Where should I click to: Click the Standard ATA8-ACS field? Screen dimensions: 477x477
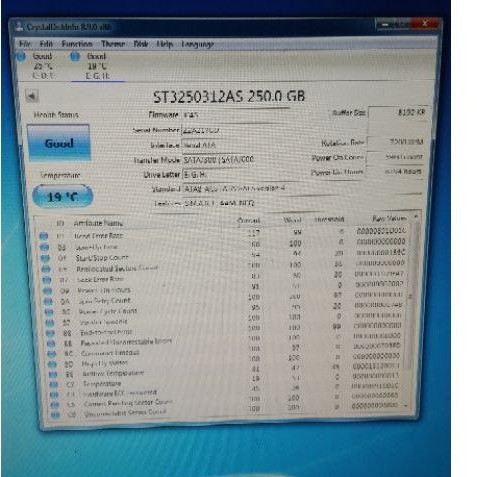pos(302,189)
